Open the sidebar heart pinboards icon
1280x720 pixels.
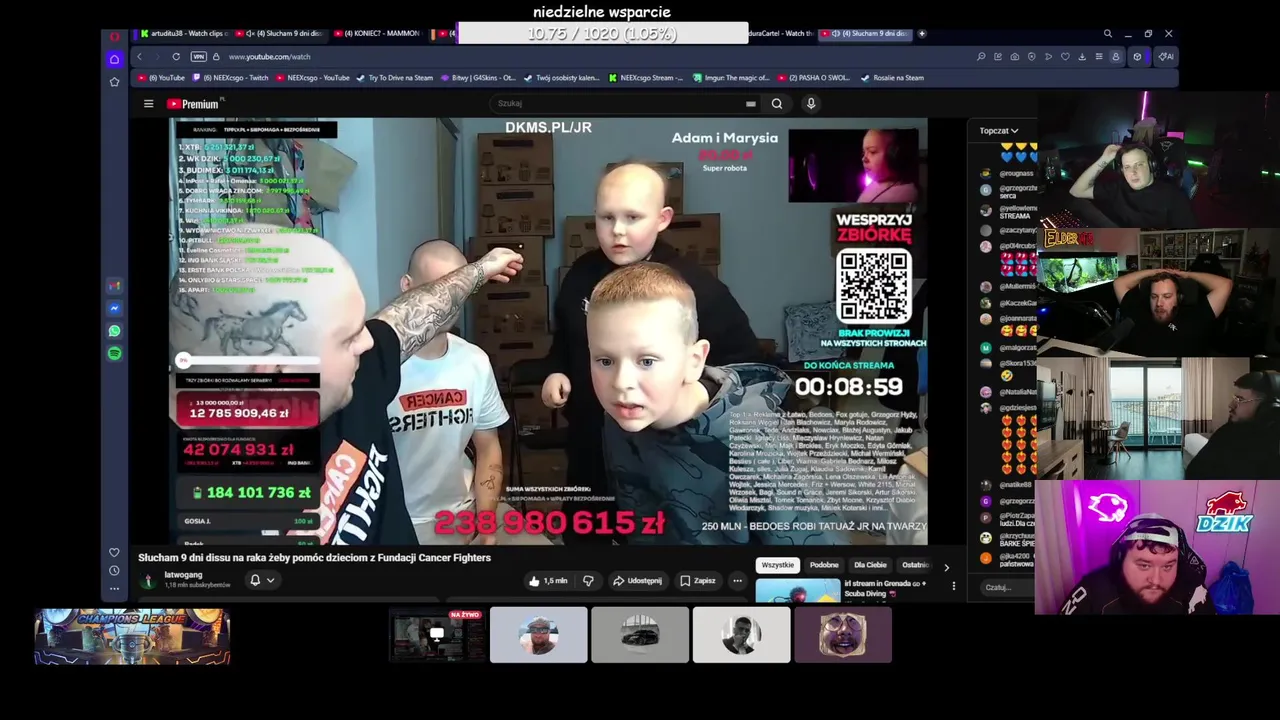click(x=114, y=552)
